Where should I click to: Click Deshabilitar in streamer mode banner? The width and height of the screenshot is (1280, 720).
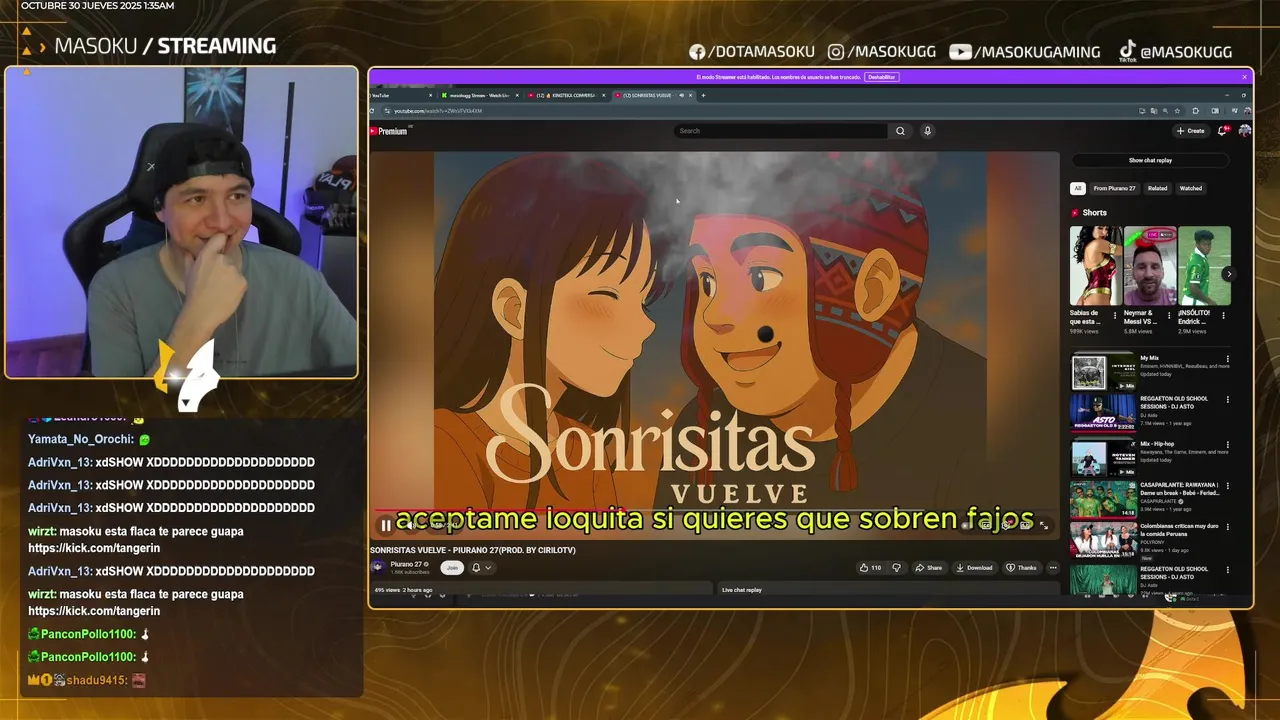[881, 77]
